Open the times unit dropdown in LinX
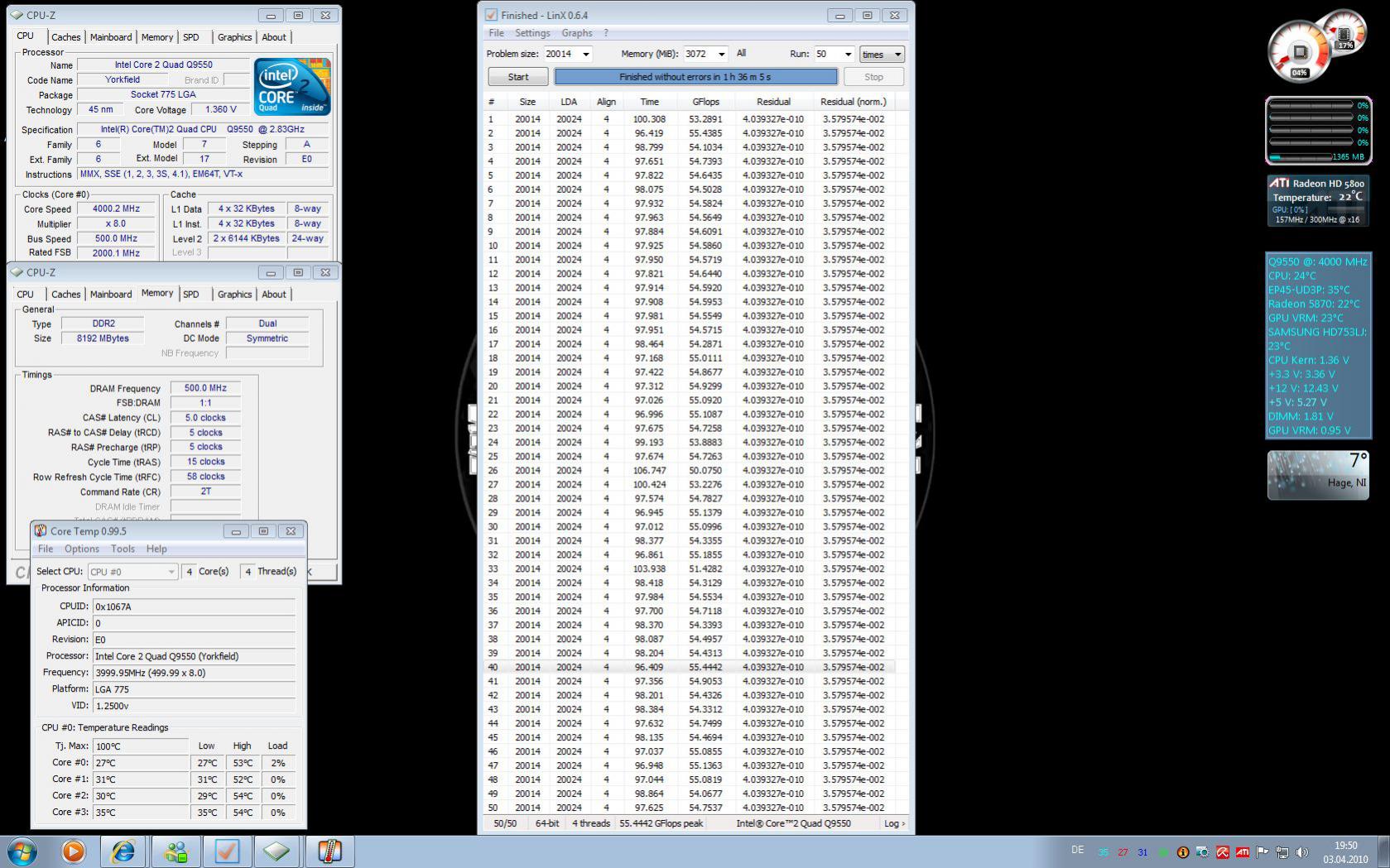 pyautogui.click(x=882, y=55)
